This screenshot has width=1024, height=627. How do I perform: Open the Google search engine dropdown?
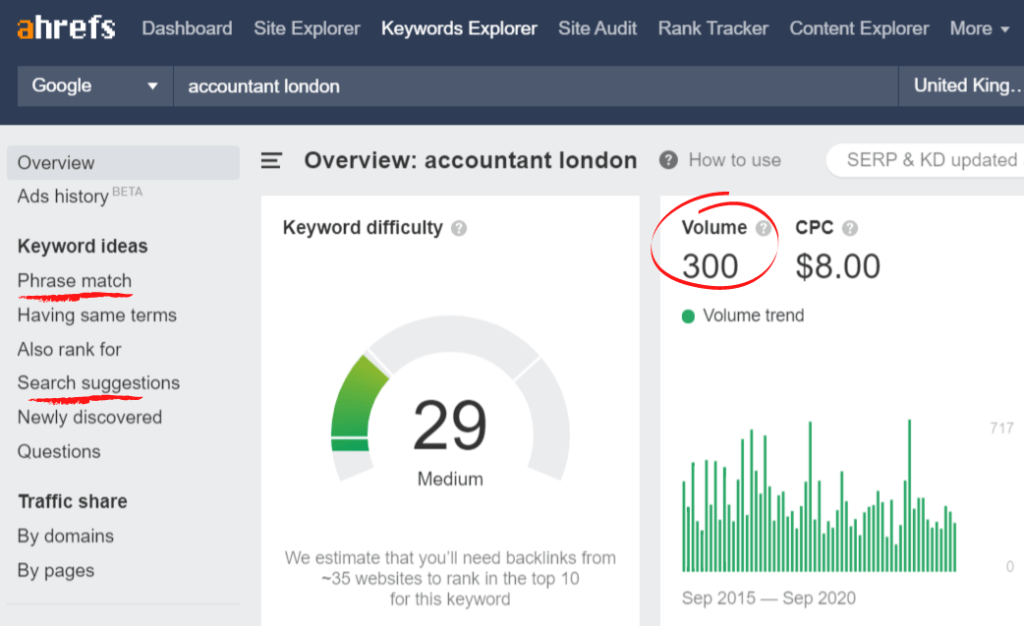point(94,86)
